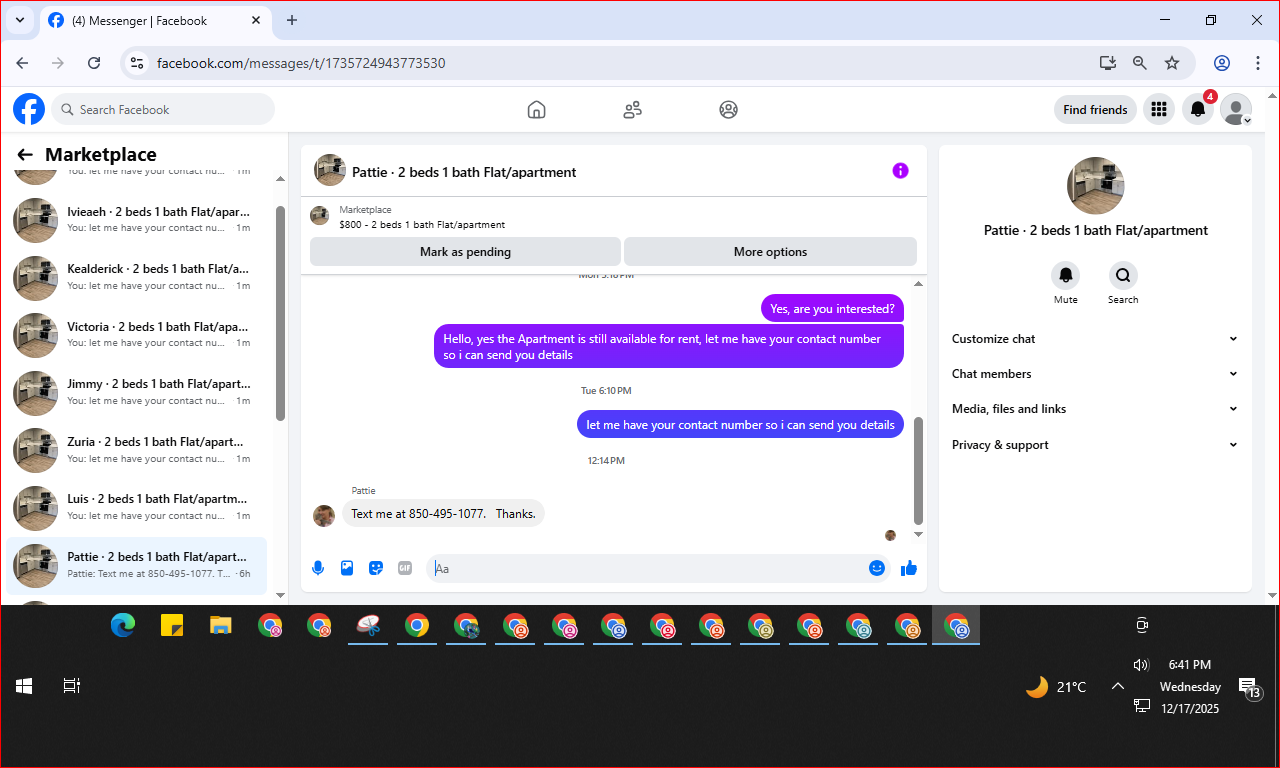The width and height of the screenshot is (1280, 768).
Task: Search within the conversation
Action: coord(1123,275)
